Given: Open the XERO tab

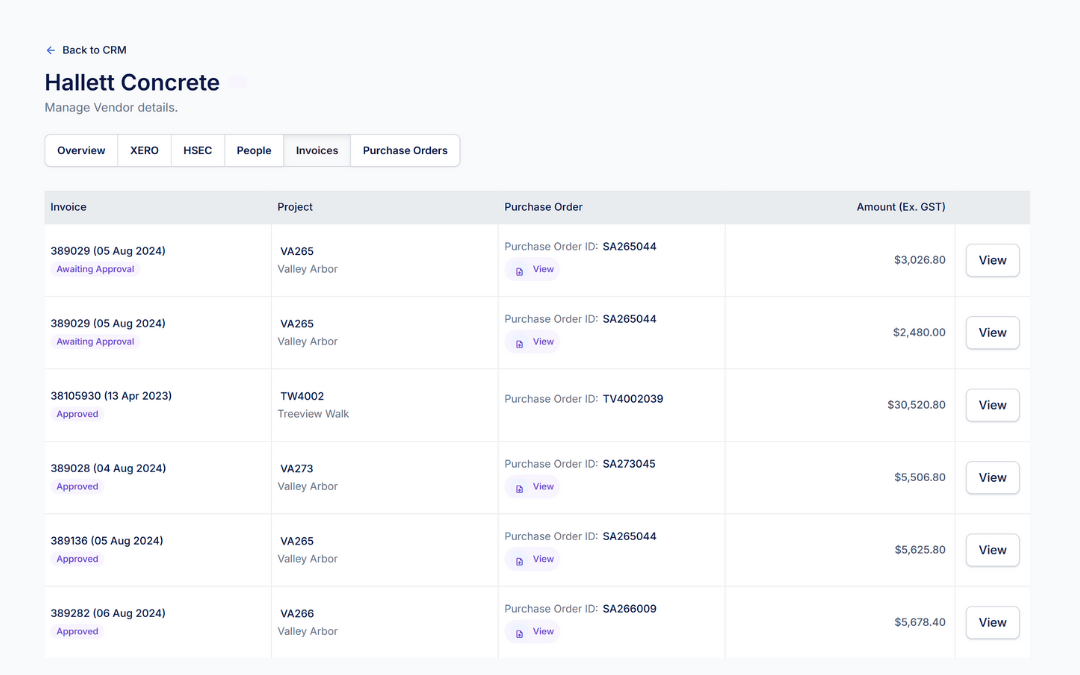Looking at the screenshot, I should pos(145,150).
